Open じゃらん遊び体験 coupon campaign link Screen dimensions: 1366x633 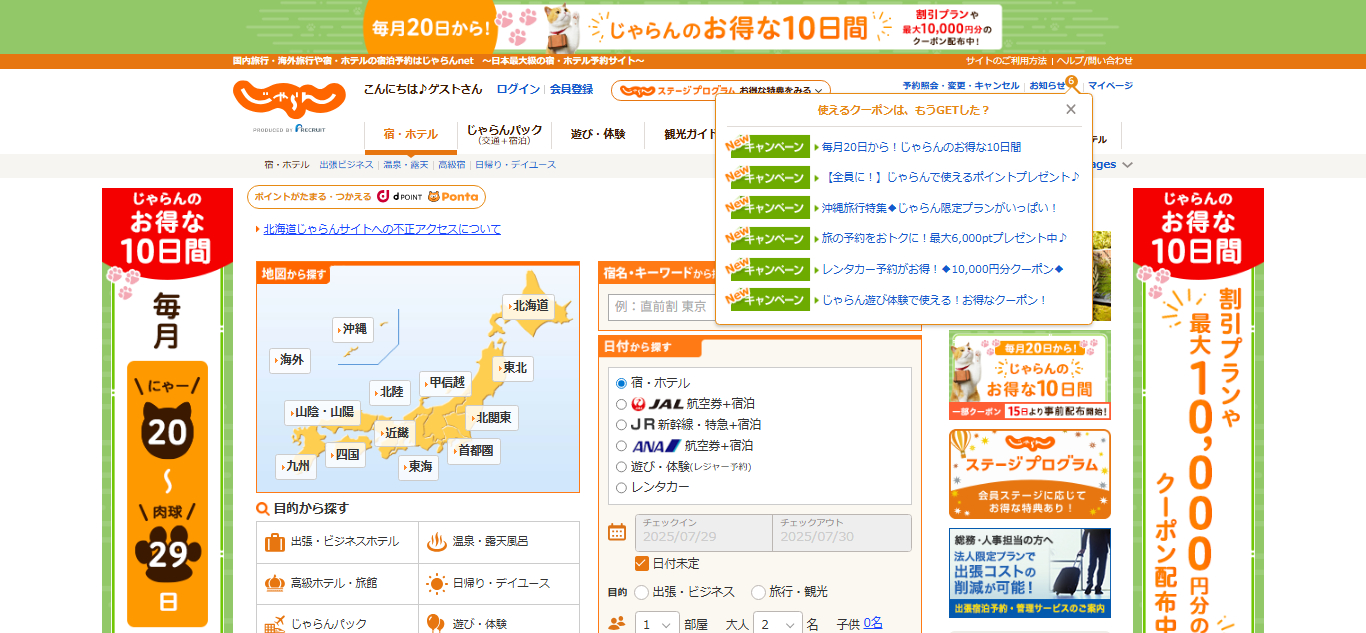(934, 300)
